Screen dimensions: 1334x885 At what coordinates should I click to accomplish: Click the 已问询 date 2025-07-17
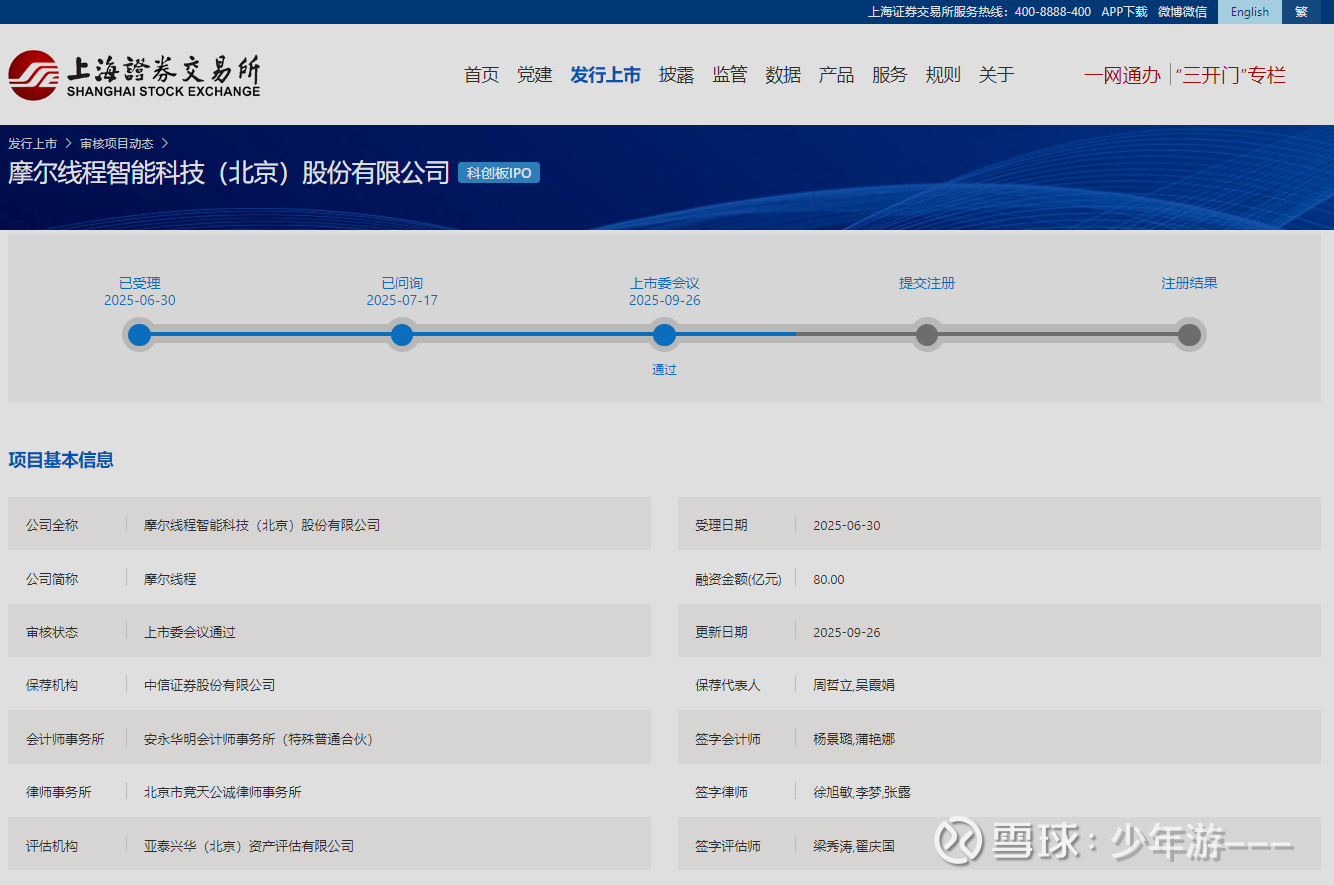pyautogui.click(x=402, y=301)
